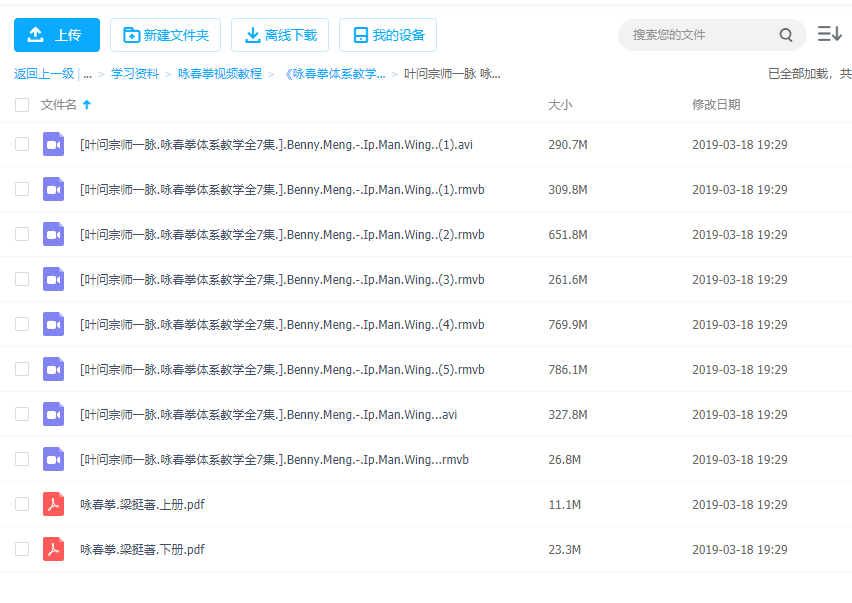This screenshot has width=852, height=603.
Task: Click the video icon of the Wing...avi file
Action: click(53, 414)
